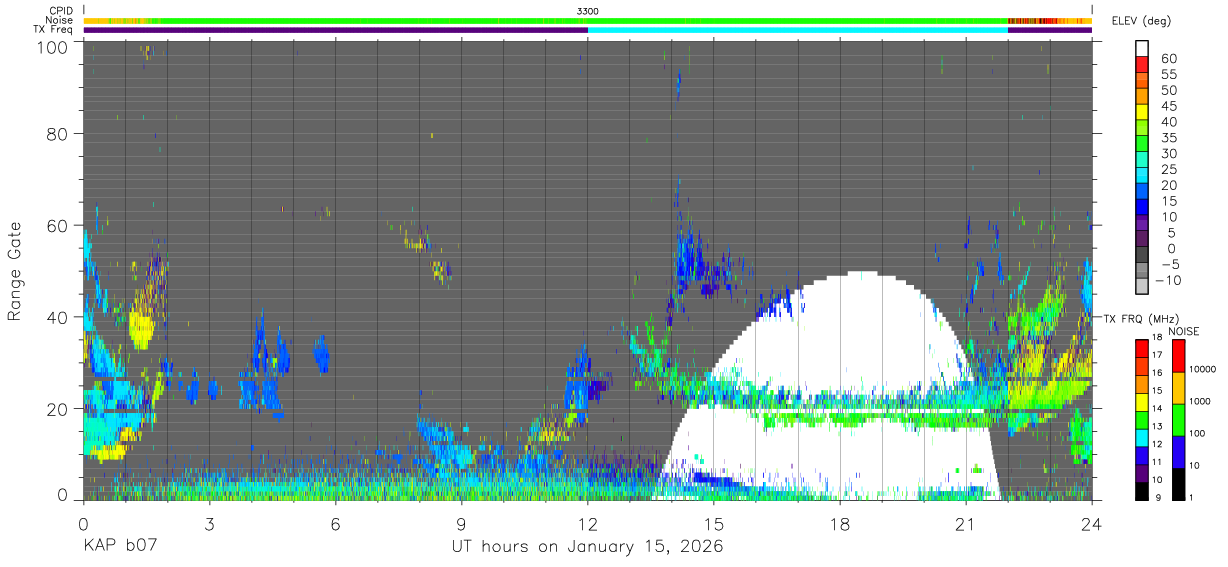Screen dimensions: 1228x567
Task: Click the orange NOISE swatch between 1000 and 10000
Action: pyautogui.click(x=1178, y=386)
